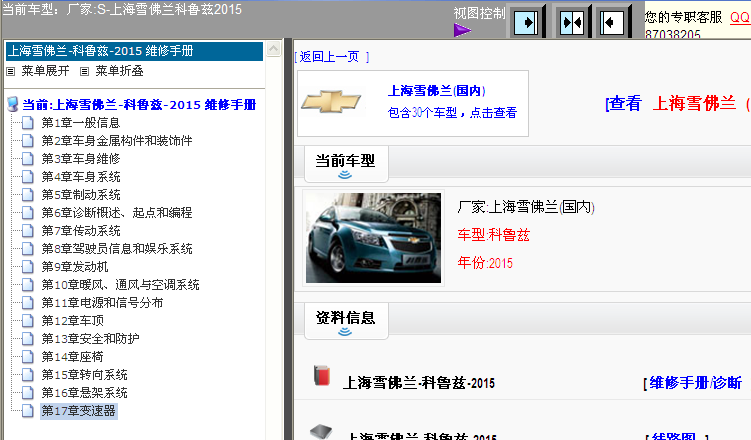This screenshot has height=440, width=751.
Task: Click page icon next to 第16章悬架系统
Action: click(28, 393)
